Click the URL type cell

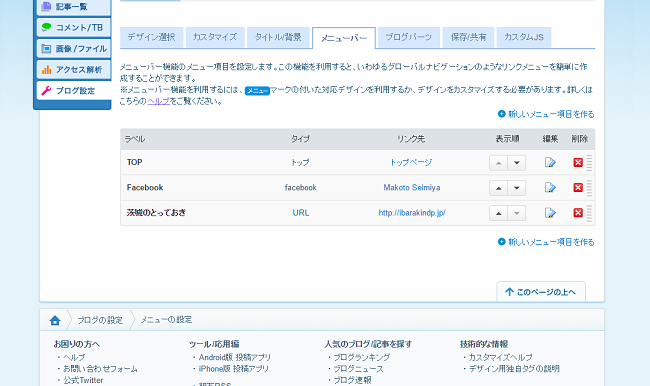(301, 213)
